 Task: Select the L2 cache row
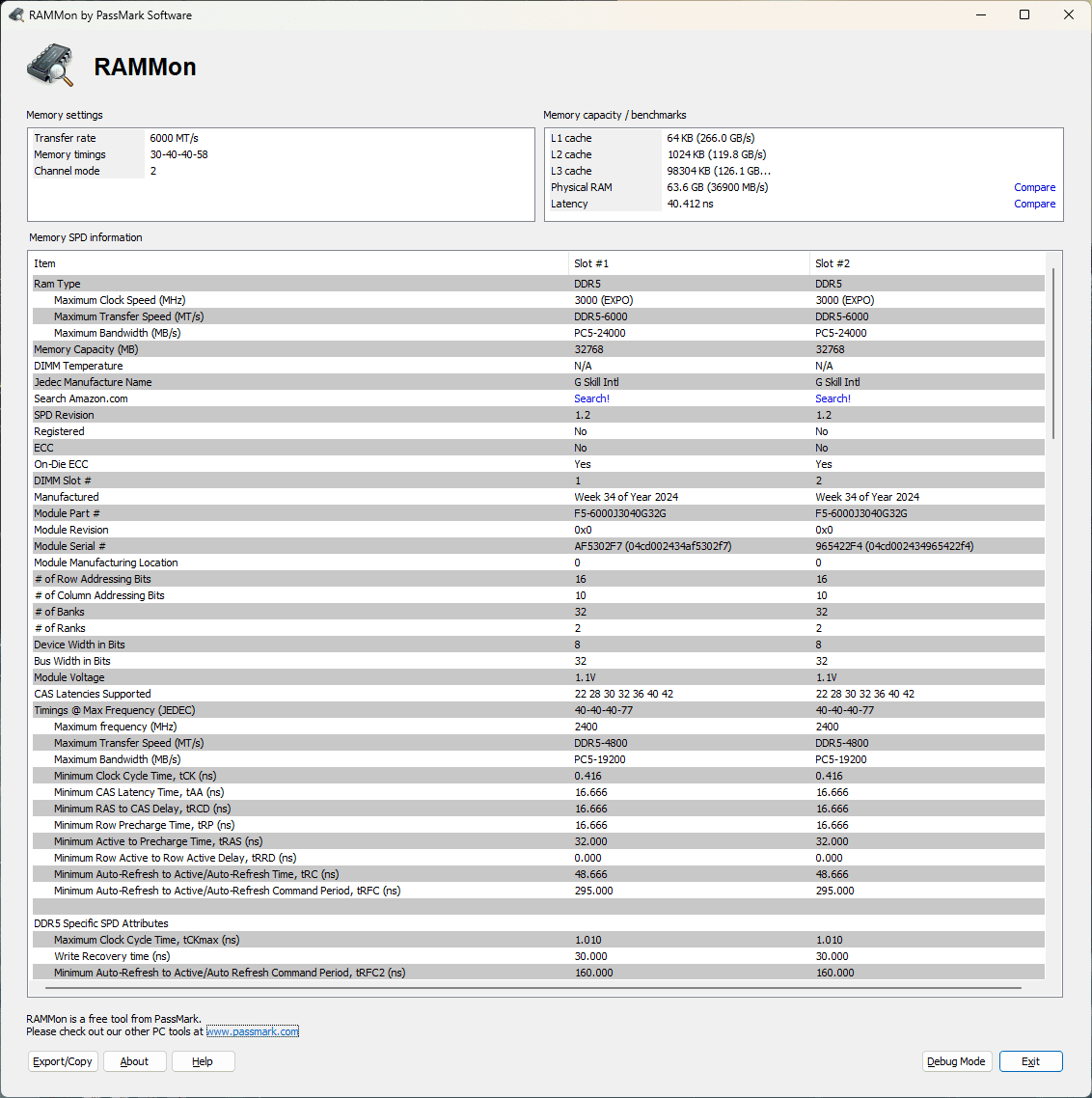[x=803, y=154]
